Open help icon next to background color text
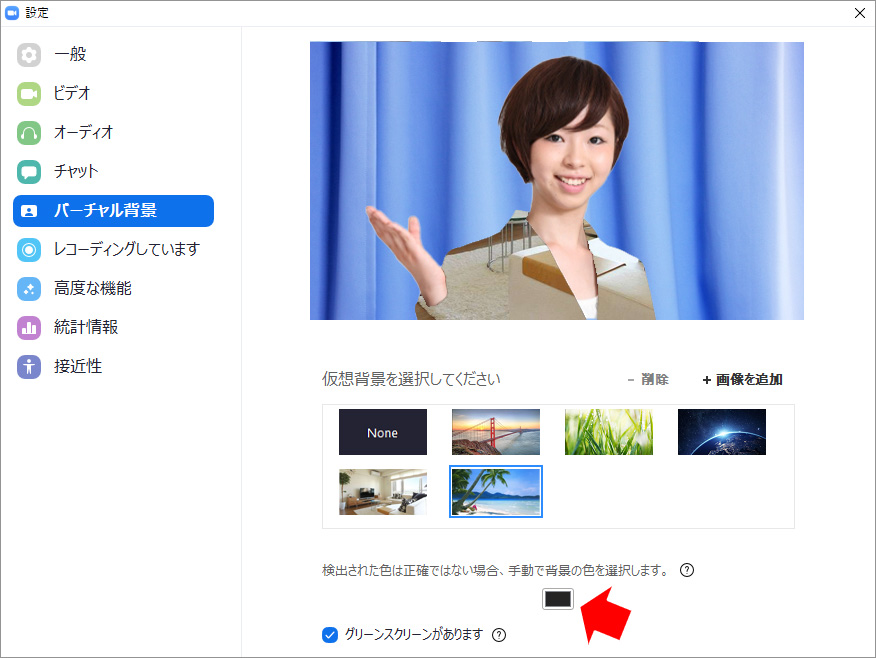The width and height of the screenshot is (876, 658). (x=687, y=570)
